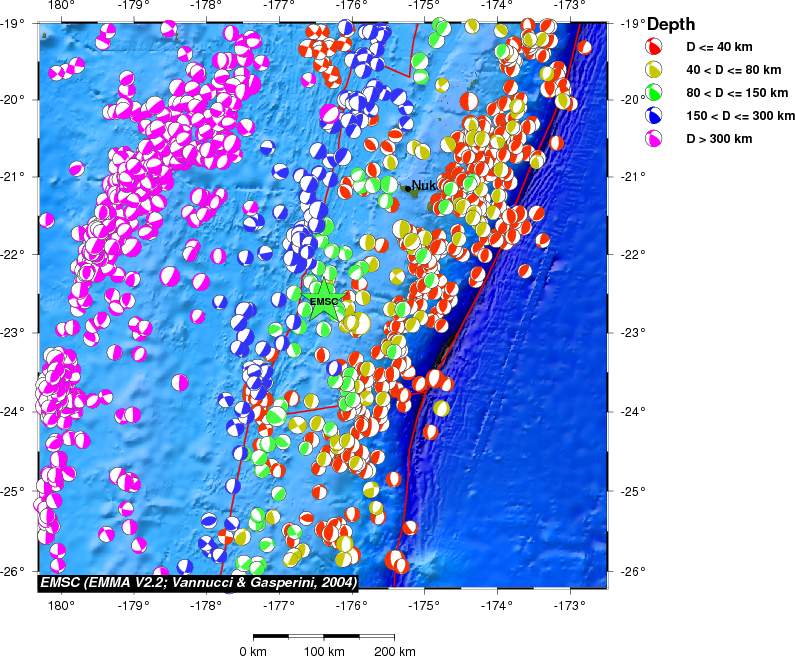Click the green beachball icon for 80 < D <= 150 km
Screen dimensions: 795x656
click(x=653, y=92)
